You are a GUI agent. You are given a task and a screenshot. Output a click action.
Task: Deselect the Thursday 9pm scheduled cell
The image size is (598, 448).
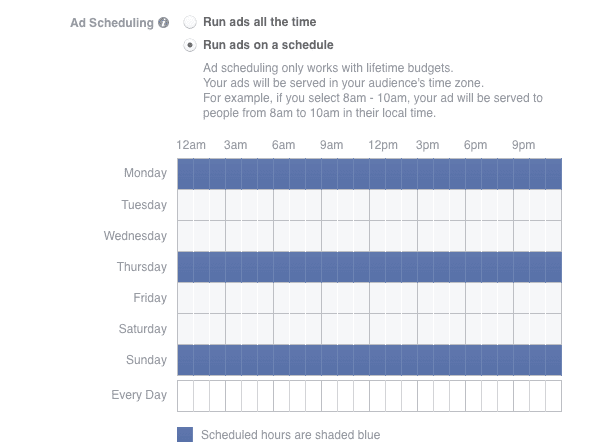522,267
